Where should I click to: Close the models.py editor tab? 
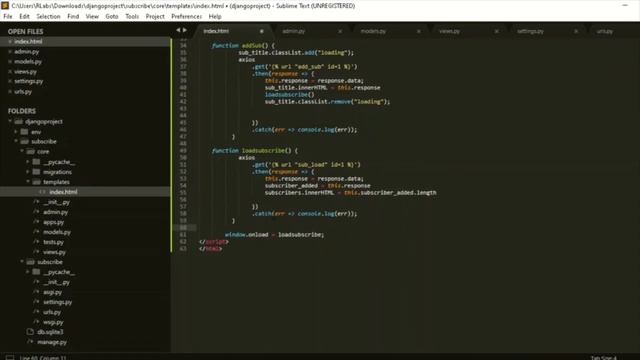pos(418,31)
